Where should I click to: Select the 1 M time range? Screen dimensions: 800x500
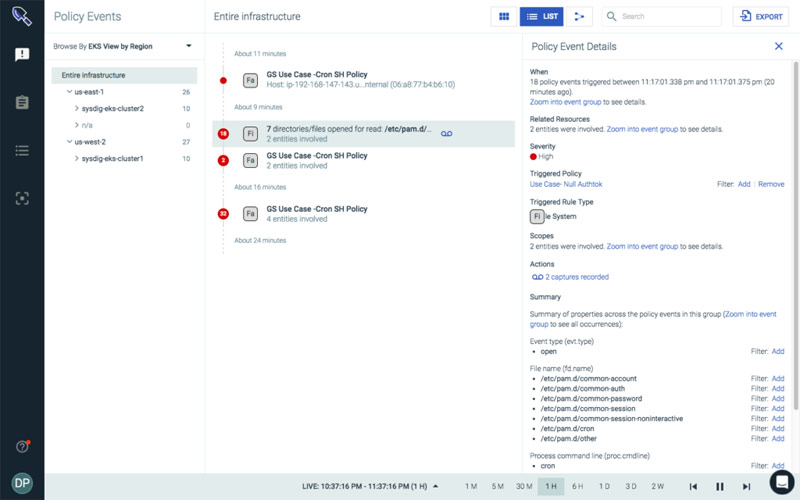[471, 486]
